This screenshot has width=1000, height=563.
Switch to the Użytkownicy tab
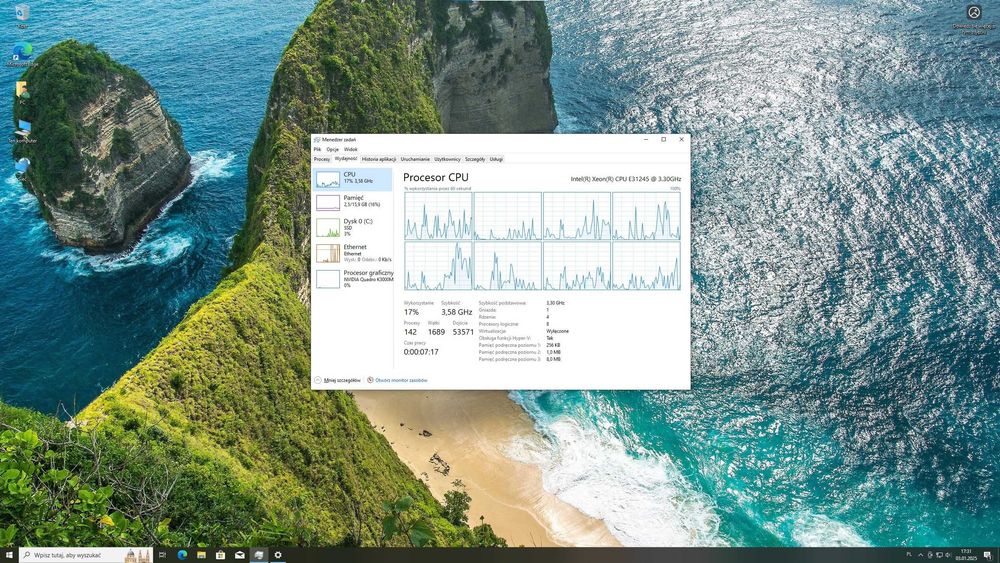click(448, 159)
